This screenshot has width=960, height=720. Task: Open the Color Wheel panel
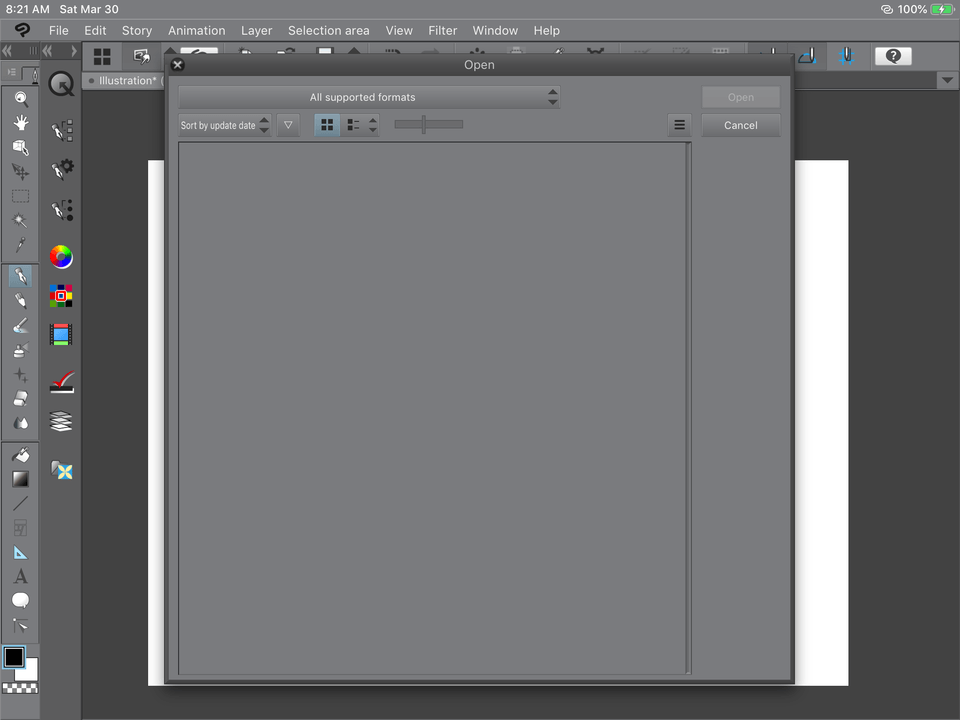coord(61,257)
